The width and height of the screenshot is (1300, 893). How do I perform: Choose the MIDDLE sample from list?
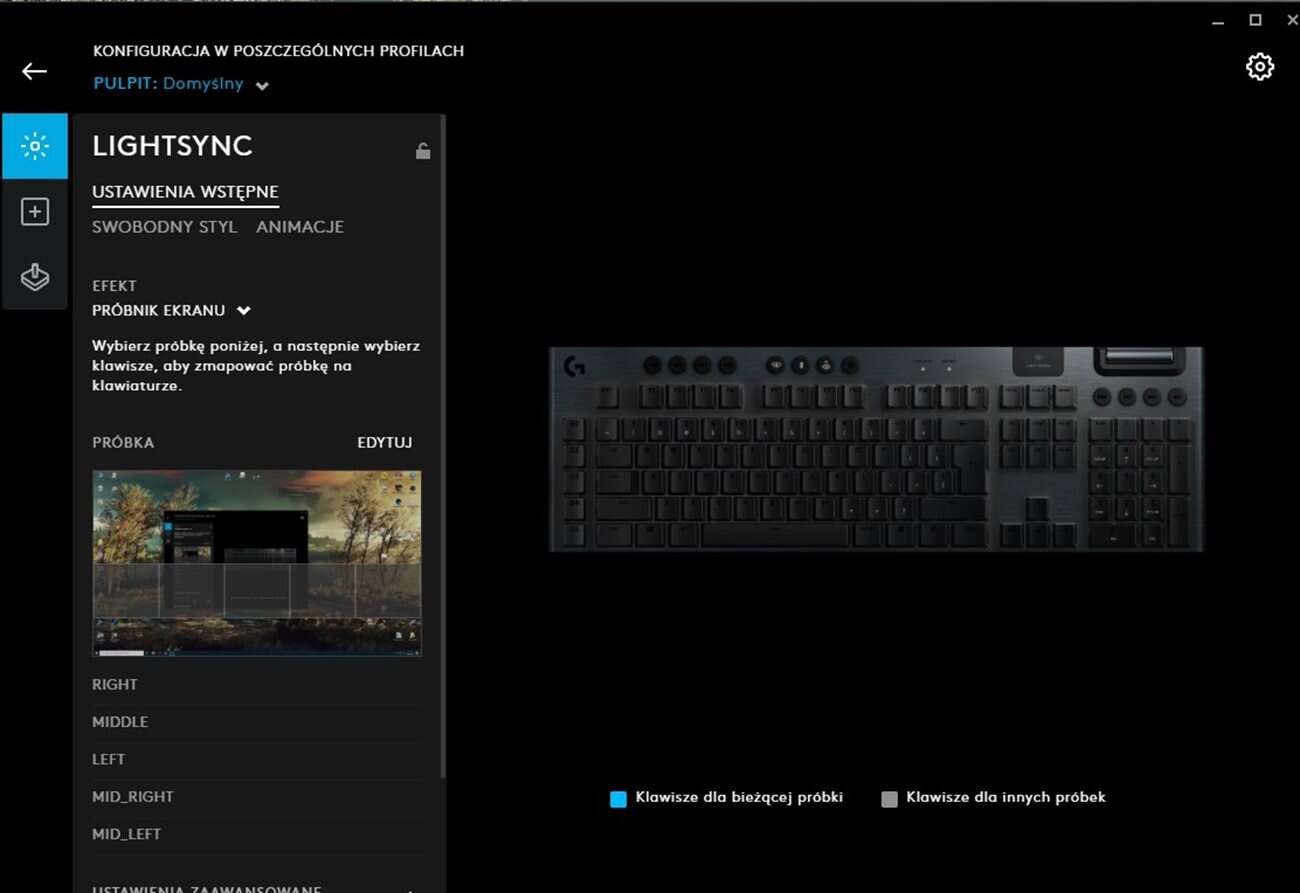pyautogui.click(x=120, y=722)
